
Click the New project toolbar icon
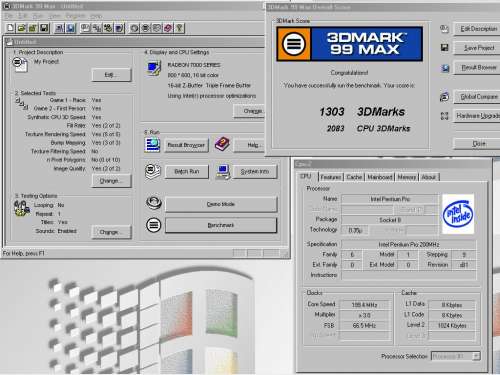[x=10, y=28]
